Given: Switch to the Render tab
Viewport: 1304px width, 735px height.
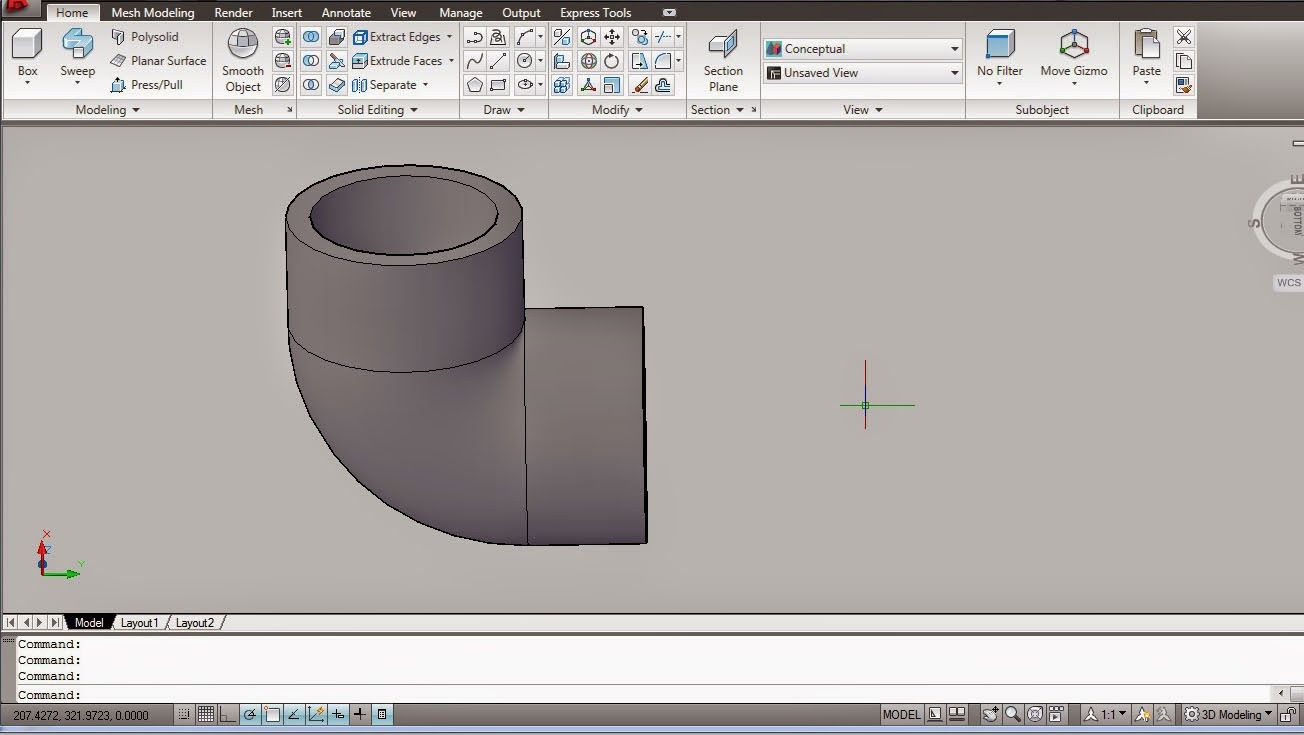Looking at the screenshot, I should pyautogui.click(x=233, y=13).
